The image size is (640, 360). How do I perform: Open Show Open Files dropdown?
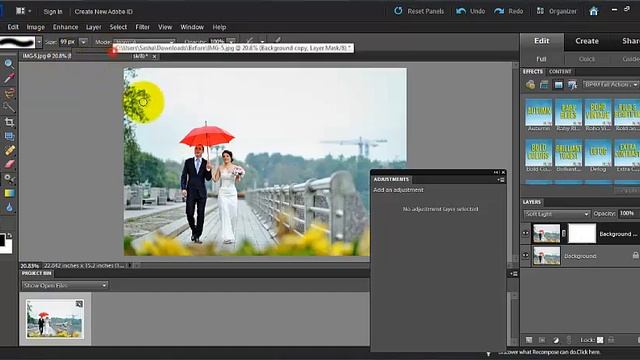click(x=65, y=285)
